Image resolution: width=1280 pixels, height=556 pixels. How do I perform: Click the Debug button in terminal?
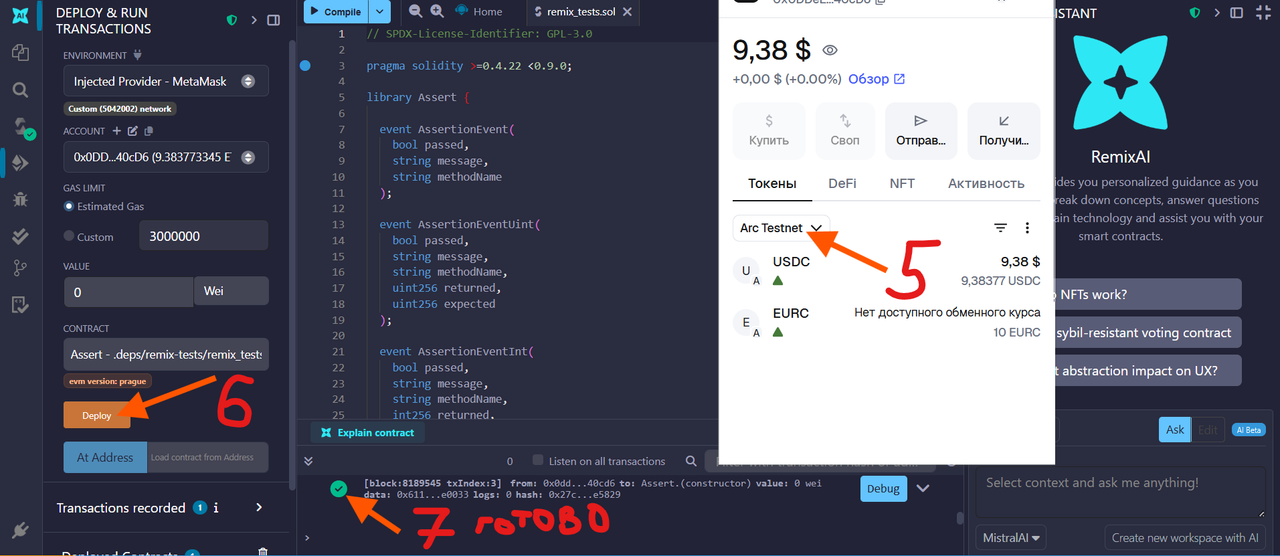tap(883, 488)
